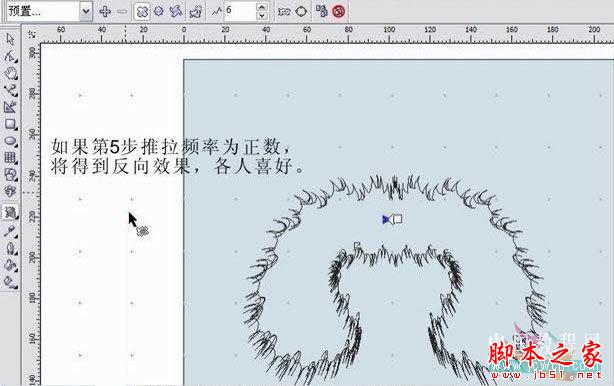Screen dimensions: 614x386
Task: Click Copy Distortion Properties icon
Action: click(321, 11)
